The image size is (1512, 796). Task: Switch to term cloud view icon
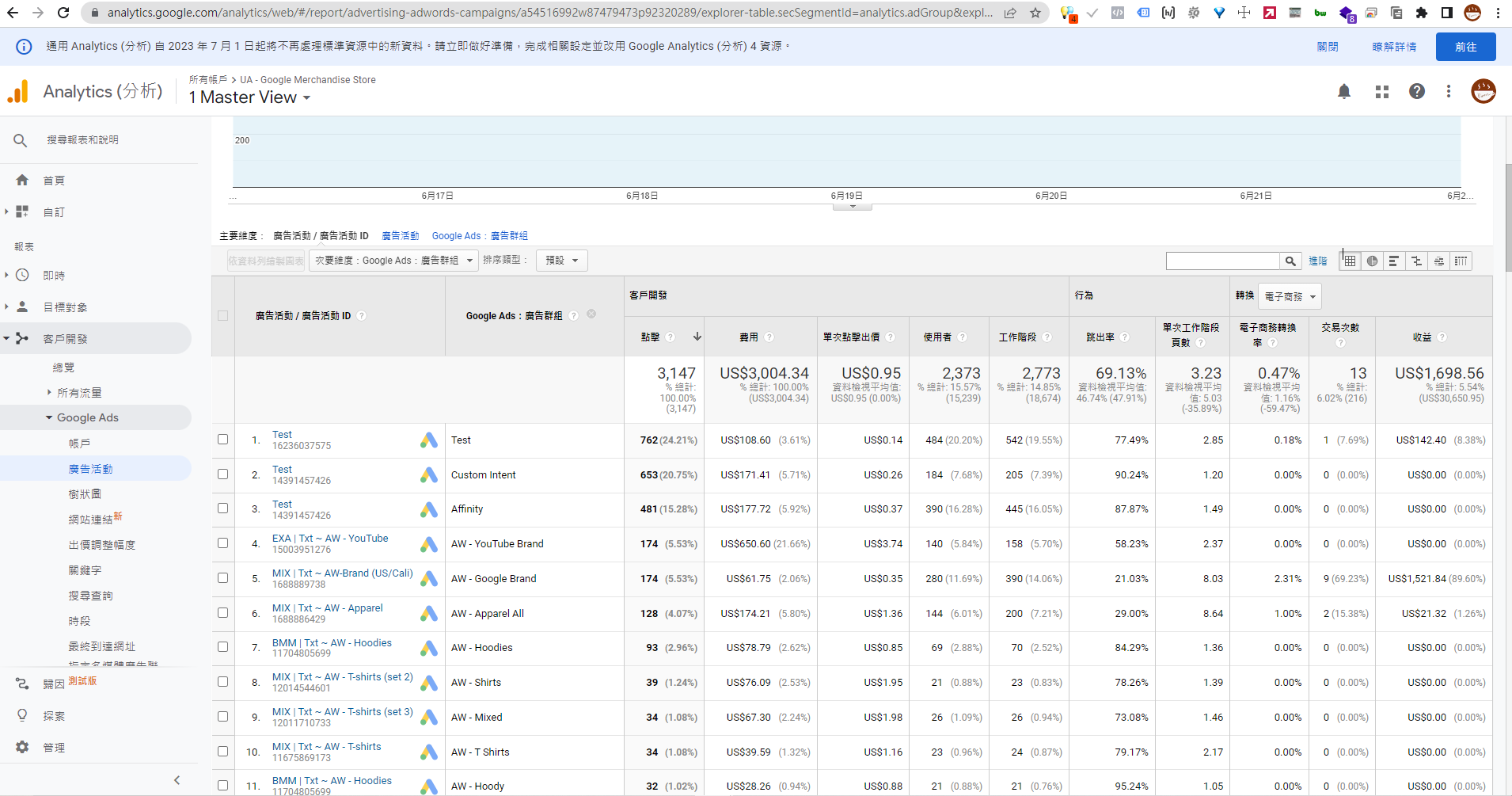(1438, 261)
